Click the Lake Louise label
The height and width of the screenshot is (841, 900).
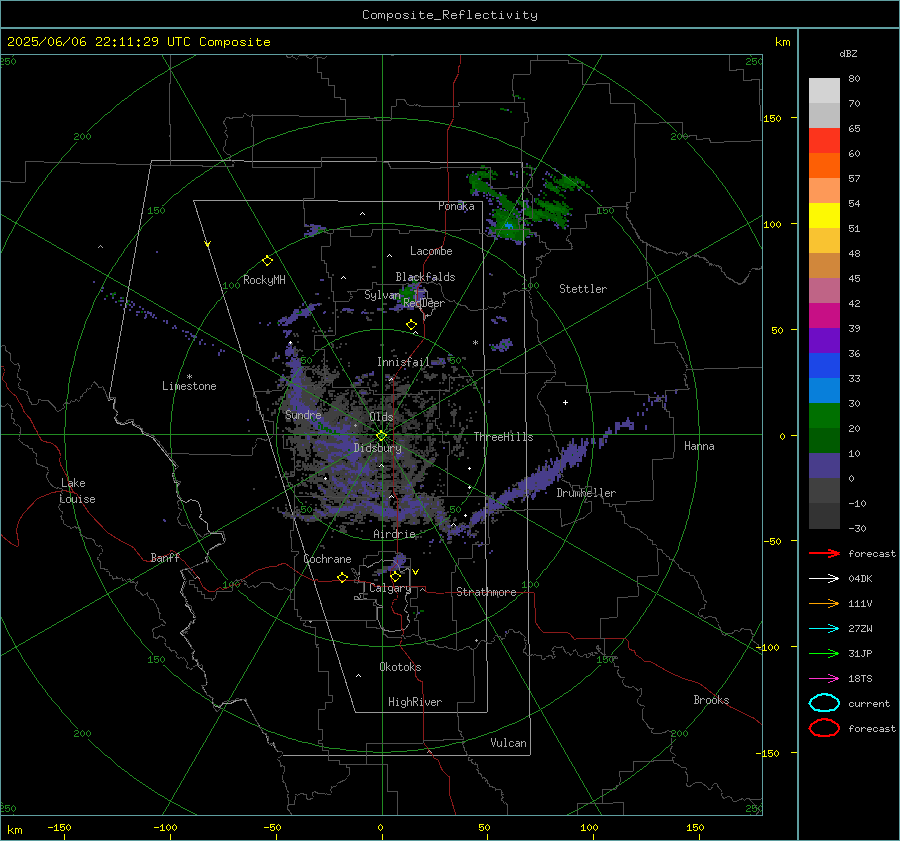point(77,491)
